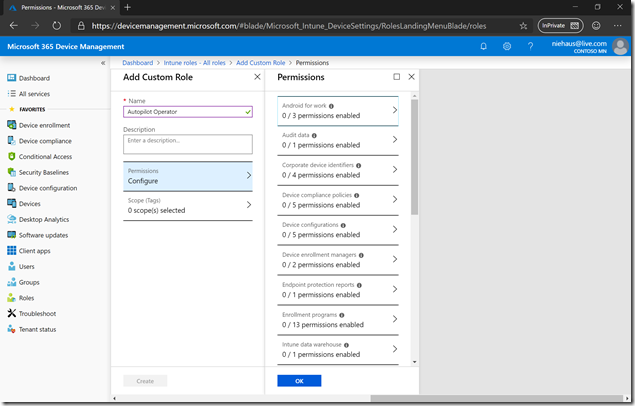Click the help question mark icon
Screen dimensions: 635x406
coord(529,46)
